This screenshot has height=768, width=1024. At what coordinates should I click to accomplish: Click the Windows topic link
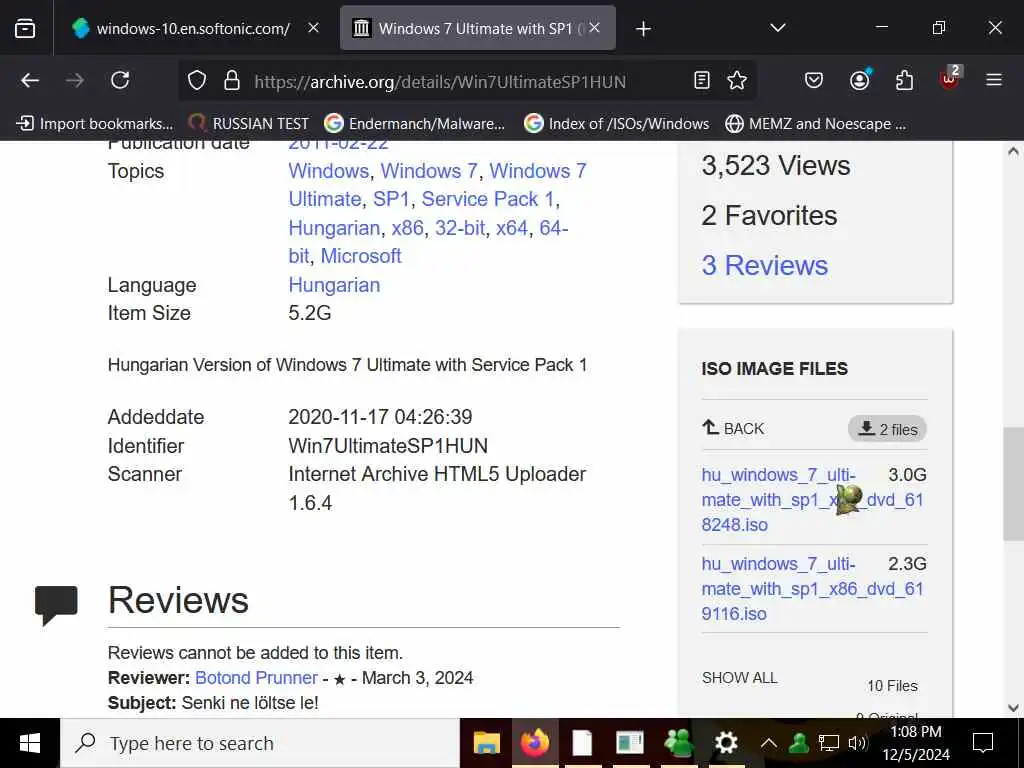click(x=328, y=171)
